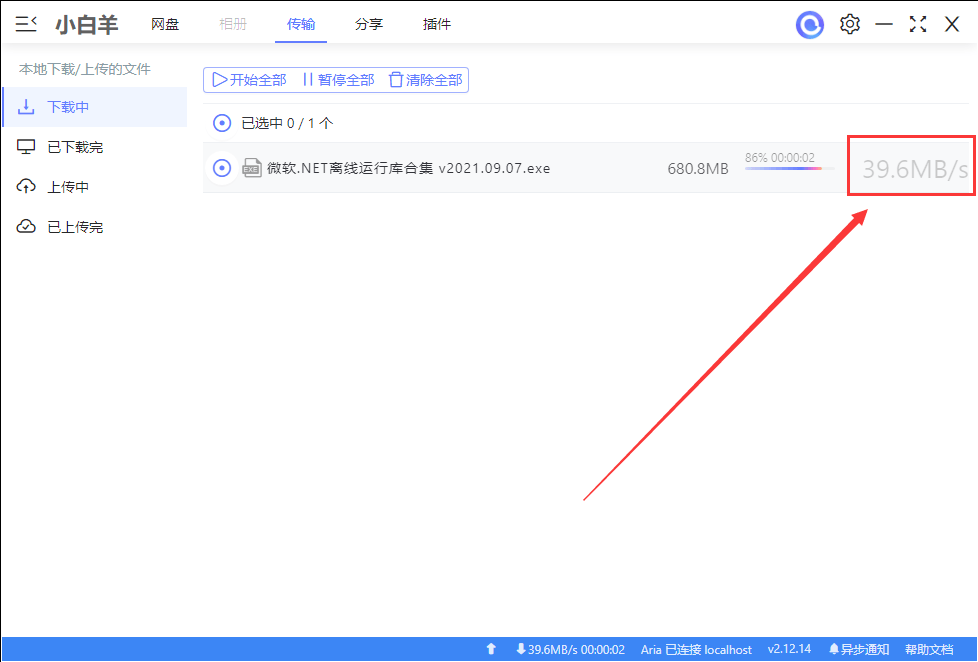This screenshot has height=662, width=978.
Task: Select the 下载中 sidebar item
Action: [95, 107]
